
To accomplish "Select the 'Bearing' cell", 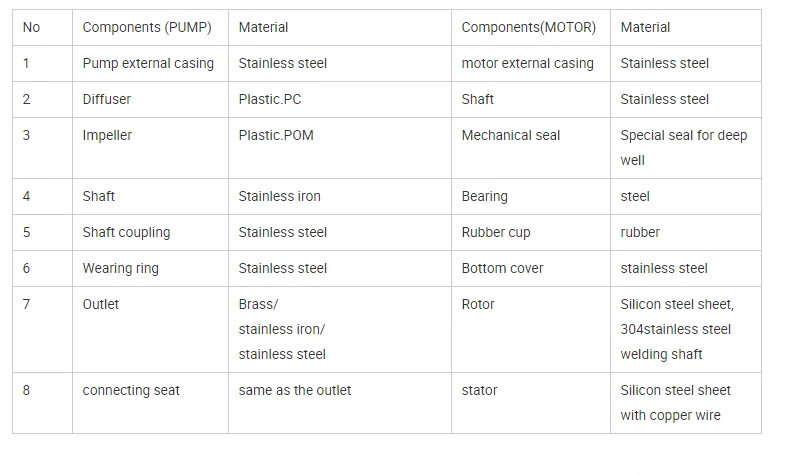I will (x=531, y=197).
